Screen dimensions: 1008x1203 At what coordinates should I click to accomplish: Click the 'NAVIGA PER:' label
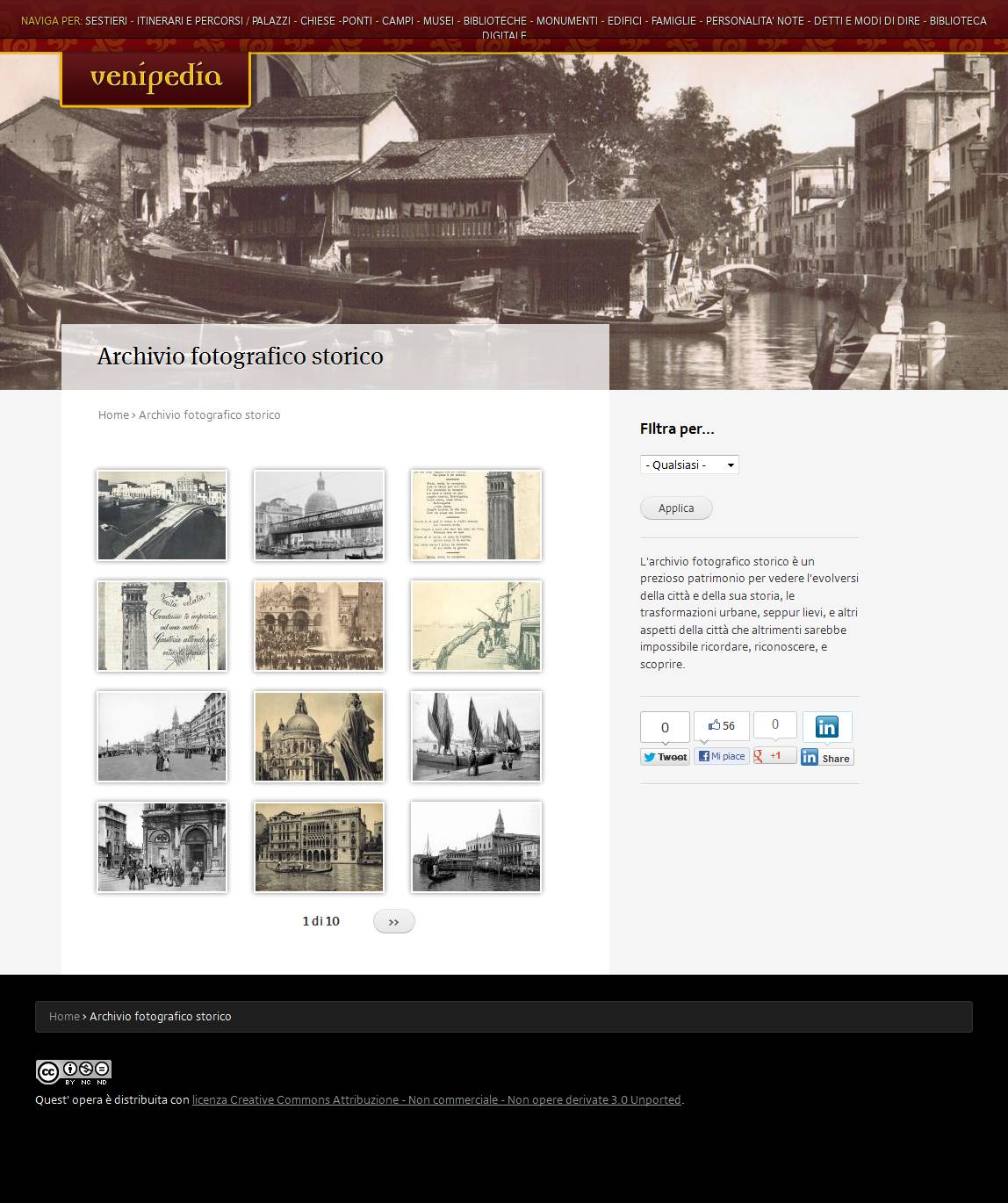(x=52, y=20)
